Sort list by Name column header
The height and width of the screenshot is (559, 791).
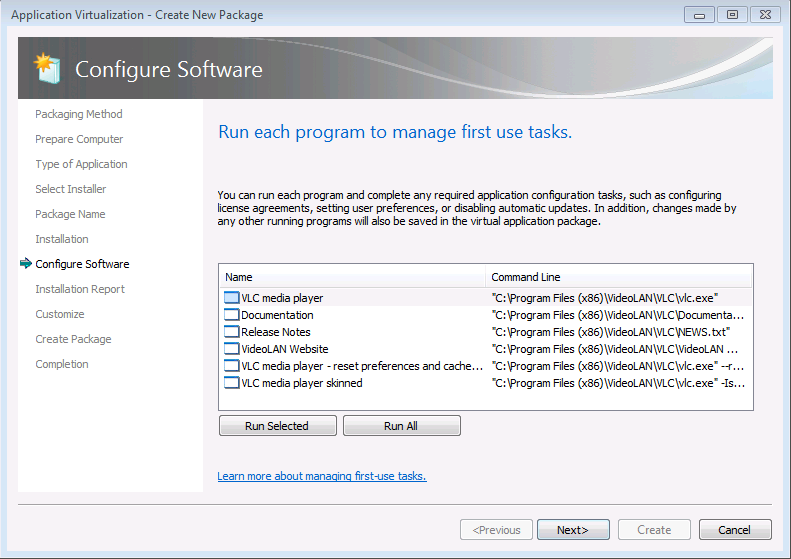352,277
